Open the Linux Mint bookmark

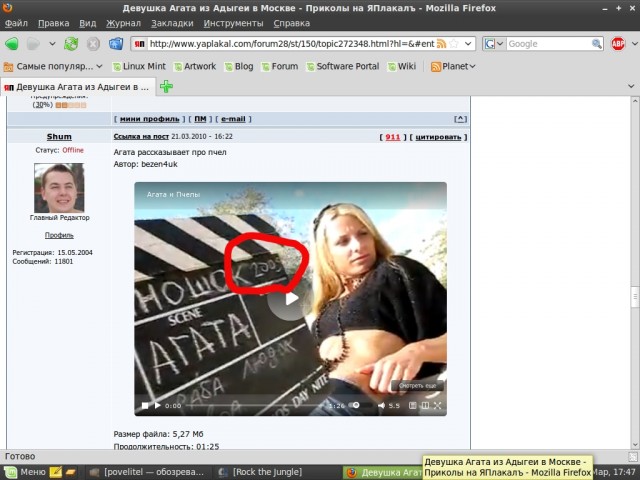[x=139, y=66]
